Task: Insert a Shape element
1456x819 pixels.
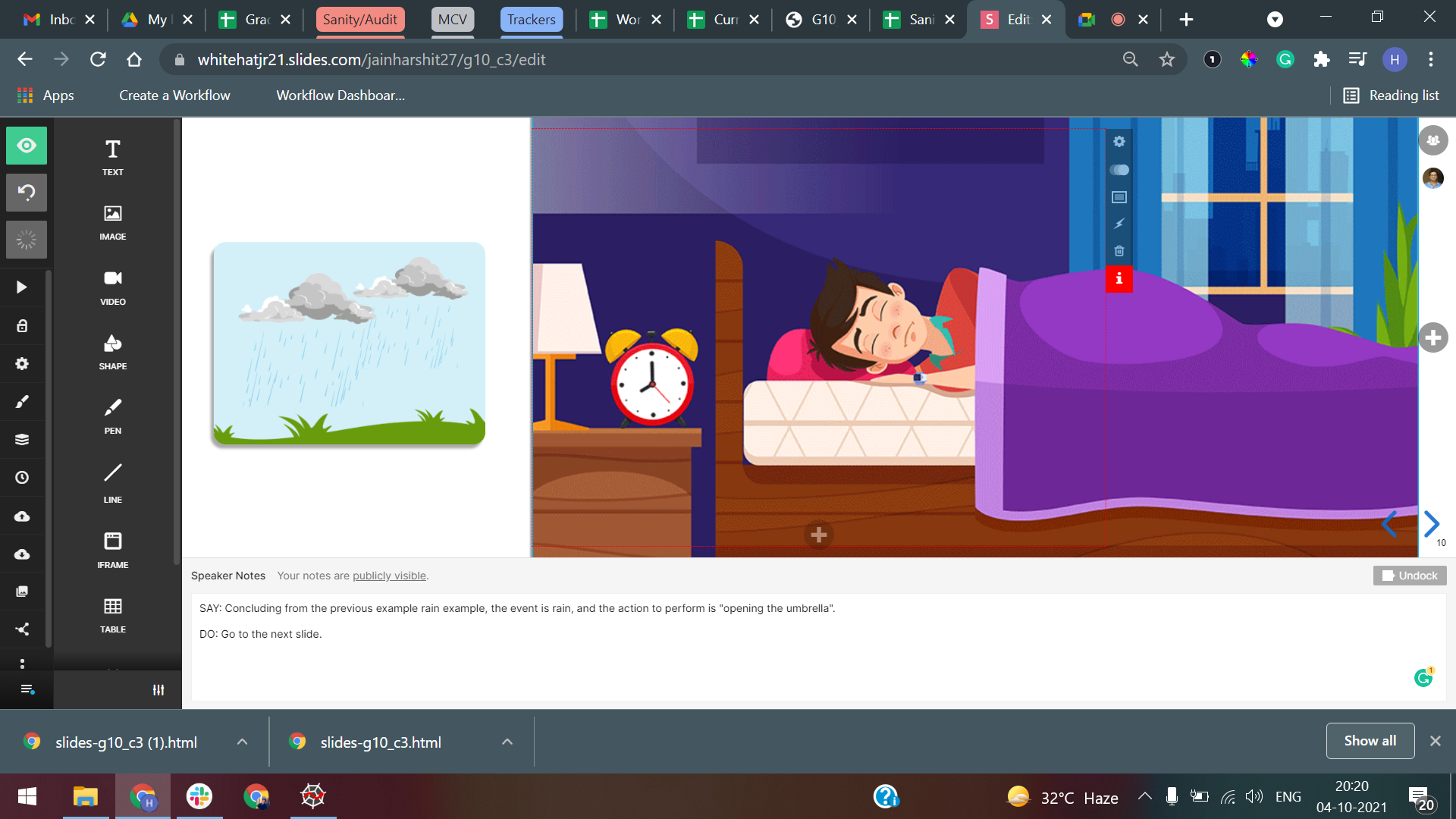Action: coord(112,352)
